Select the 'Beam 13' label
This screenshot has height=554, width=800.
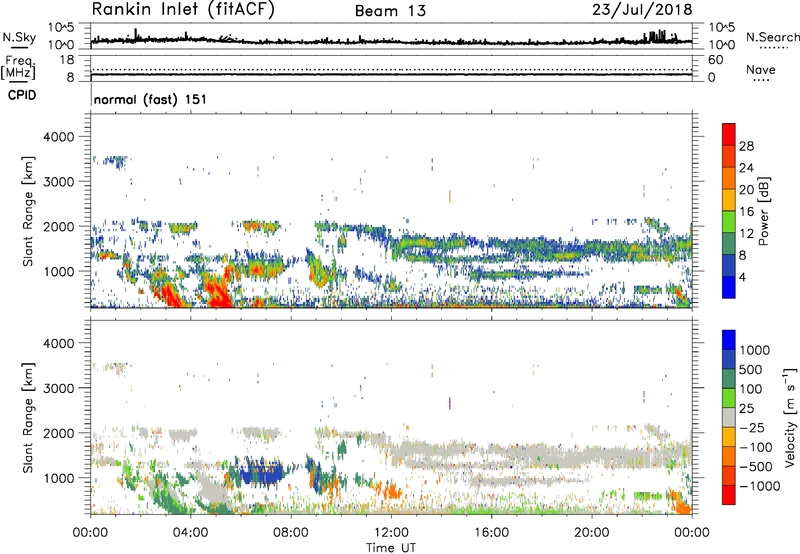click(x=390, y=11)
